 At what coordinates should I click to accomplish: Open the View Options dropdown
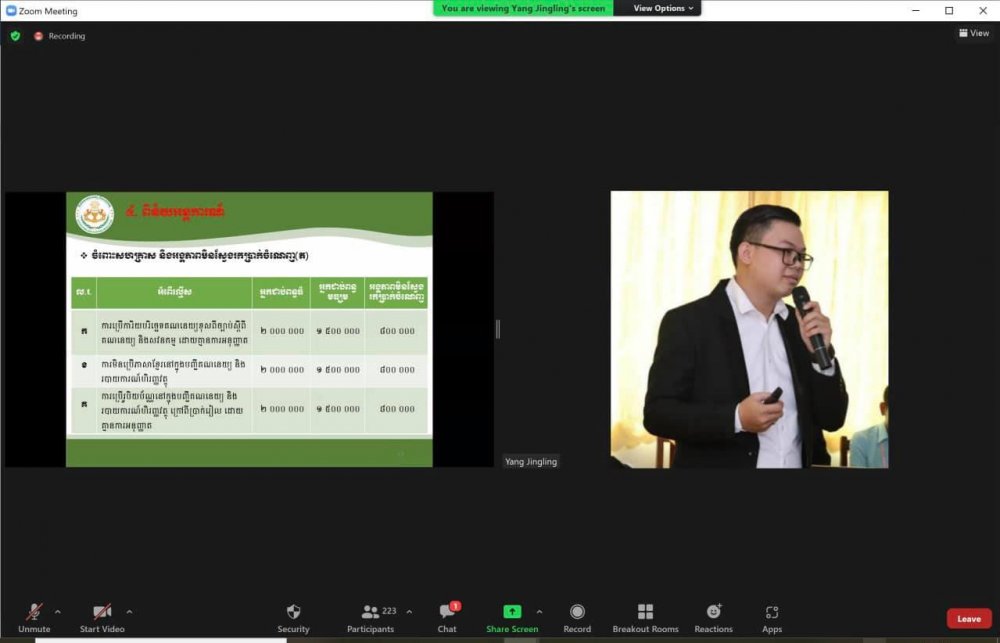[663, 8]
